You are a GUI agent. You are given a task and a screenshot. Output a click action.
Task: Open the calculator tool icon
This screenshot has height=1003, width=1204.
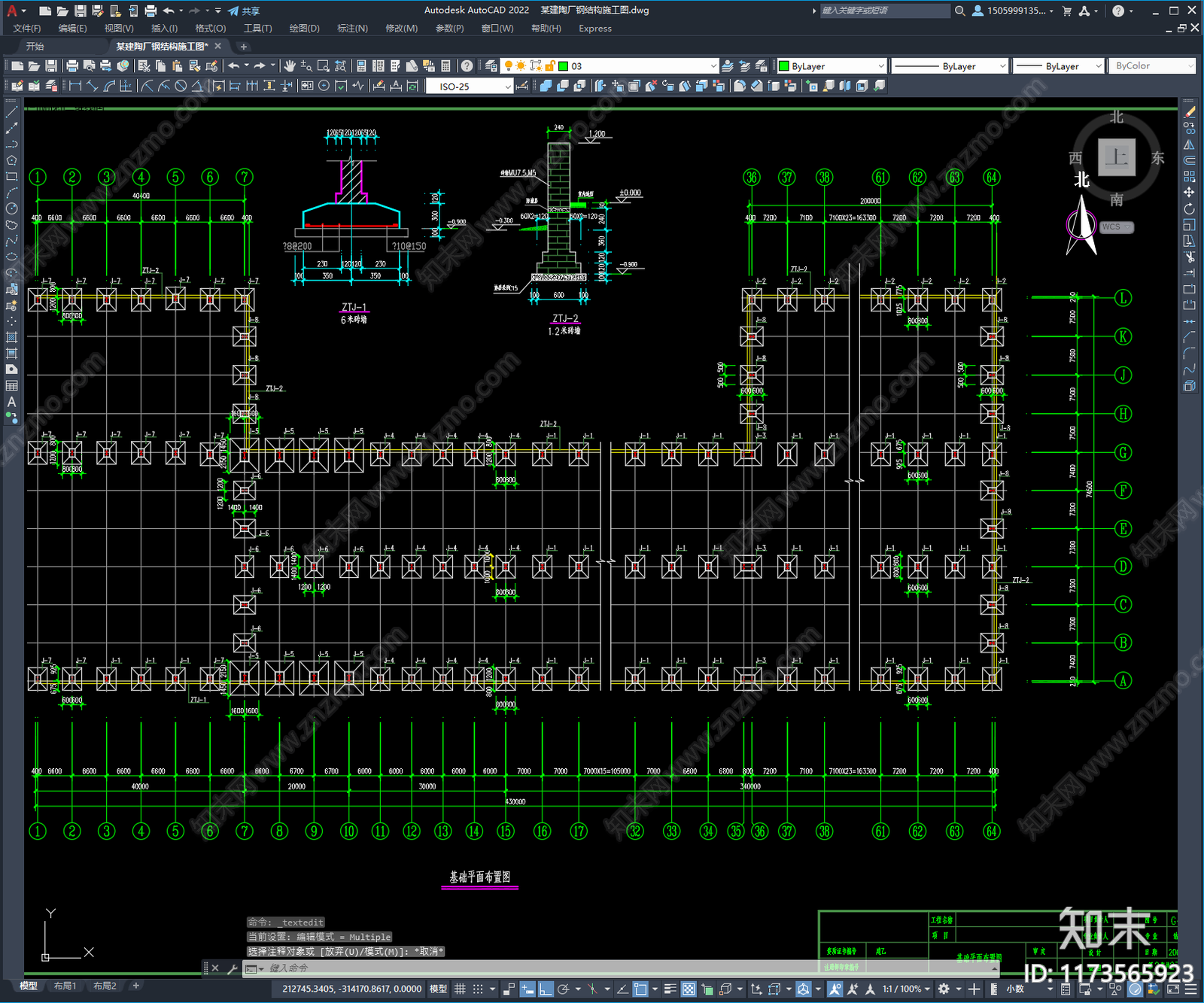tap(446, 66)
